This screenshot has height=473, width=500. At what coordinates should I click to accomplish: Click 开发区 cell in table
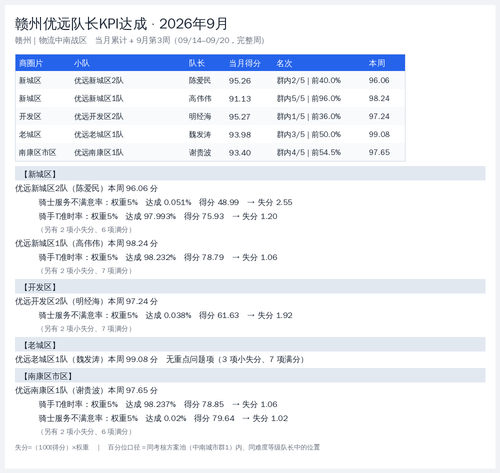click(x=30, y=116)
